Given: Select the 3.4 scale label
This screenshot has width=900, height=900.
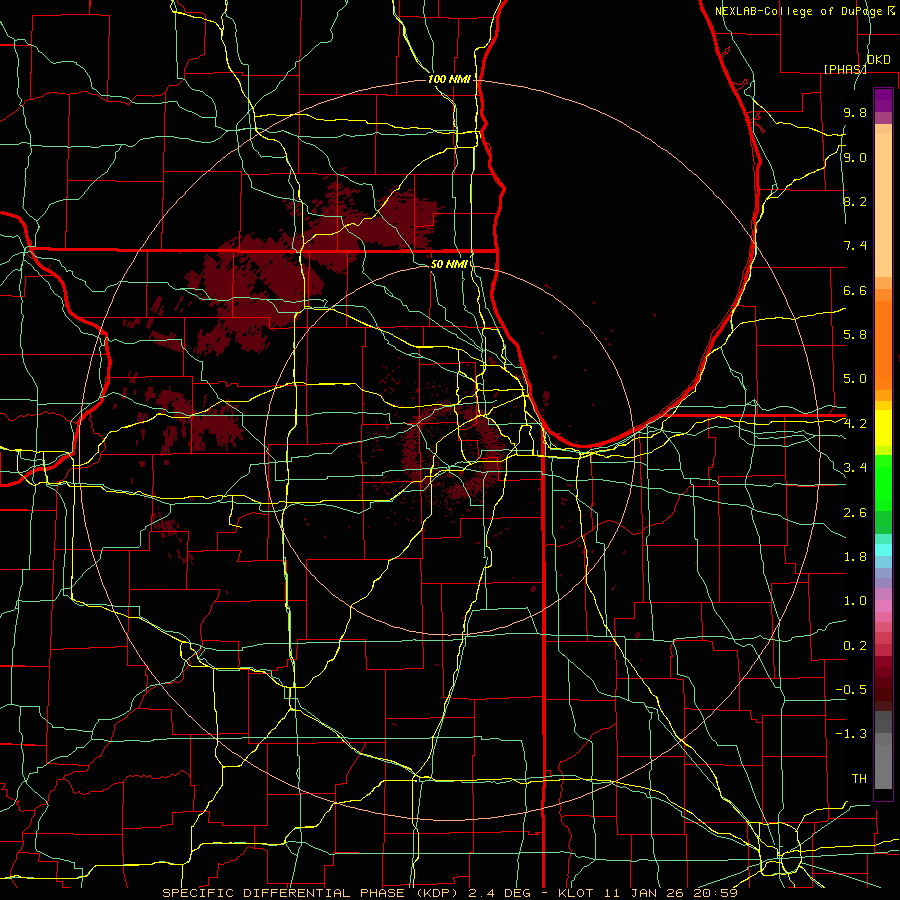Looking at the screenshot, I should [x=855, y=468].
